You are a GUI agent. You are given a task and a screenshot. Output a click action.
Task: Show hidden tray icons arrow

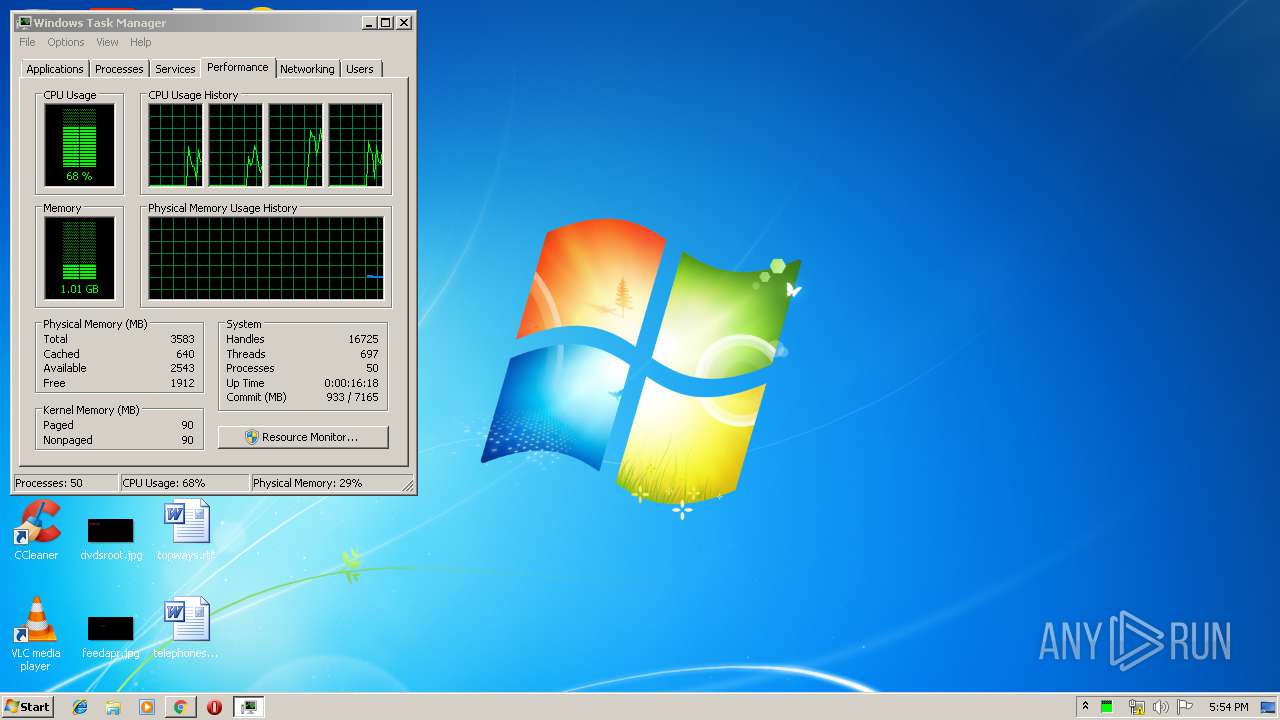click(x=1085, y=707)
